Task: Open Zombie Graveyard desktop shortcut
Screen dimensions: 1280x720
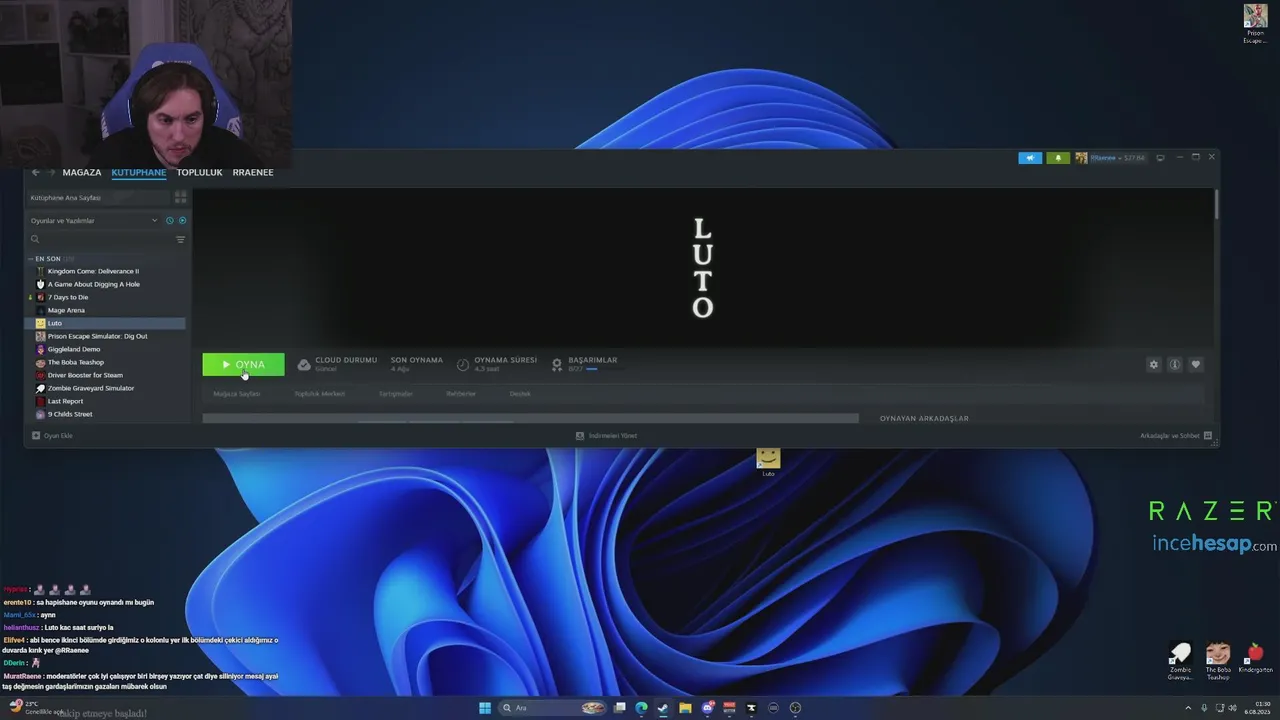Action: click(1181, 661)
